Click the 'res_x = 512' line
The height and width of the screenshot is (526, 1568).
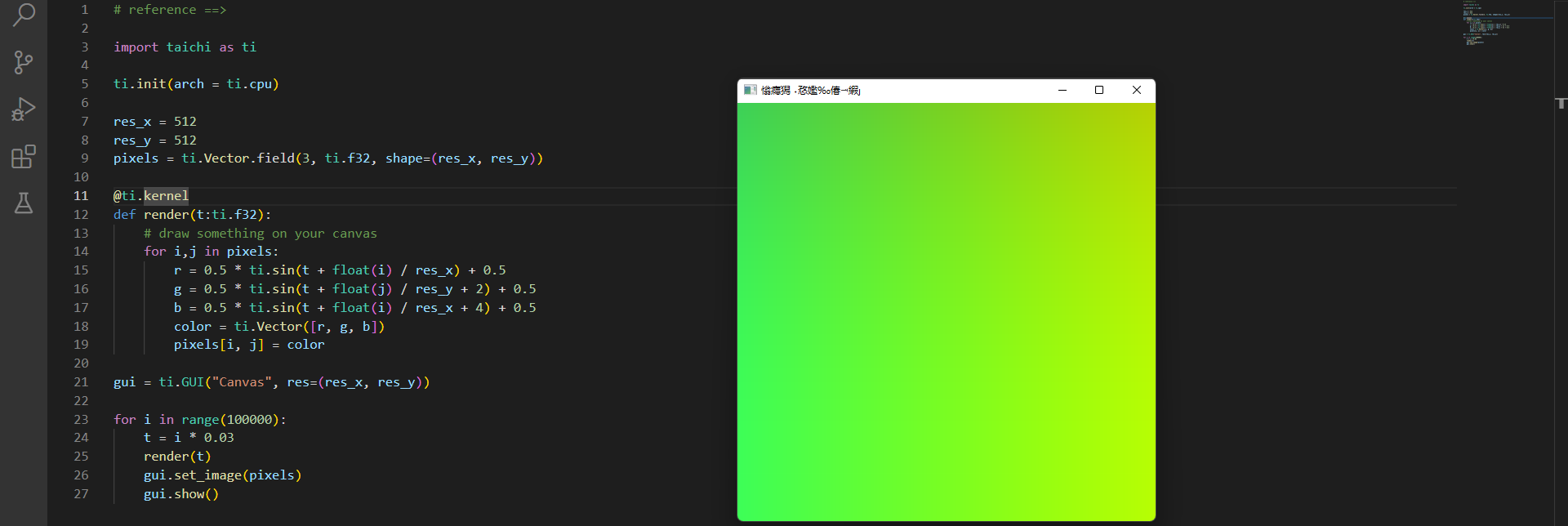pos(154,122)
